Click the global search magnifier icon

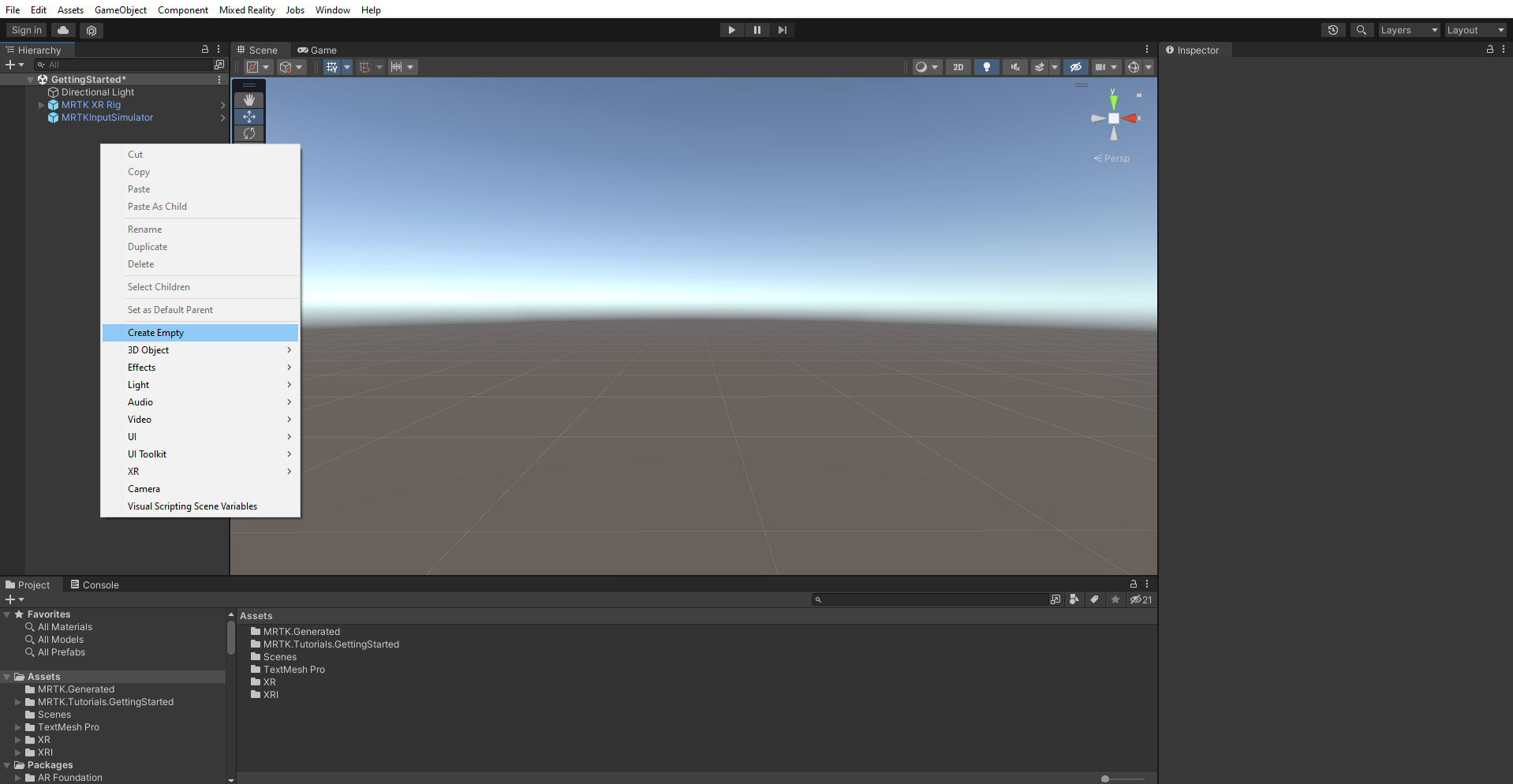click(x=1362, y=30)
